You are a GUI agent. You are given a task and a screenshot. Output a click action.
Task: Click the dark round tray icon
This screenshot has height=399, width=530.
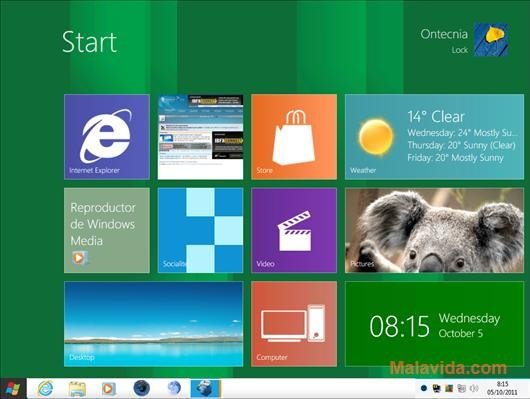424,388
